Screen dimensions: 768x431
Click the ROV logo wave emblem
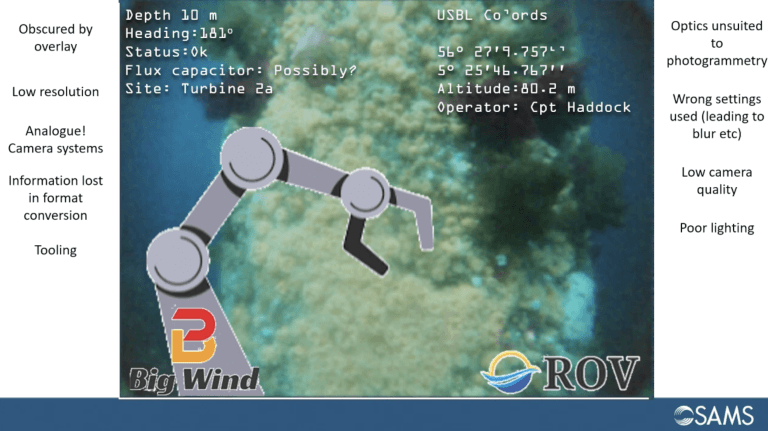[x=511, y=371]
